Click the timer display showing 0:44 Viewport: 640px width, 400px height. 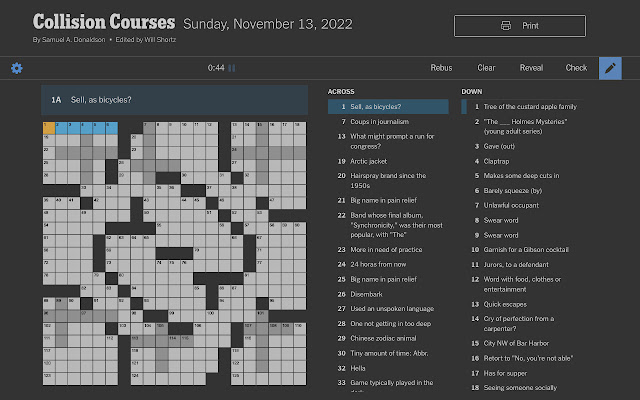pyautogui.click(x=216, y=68)
